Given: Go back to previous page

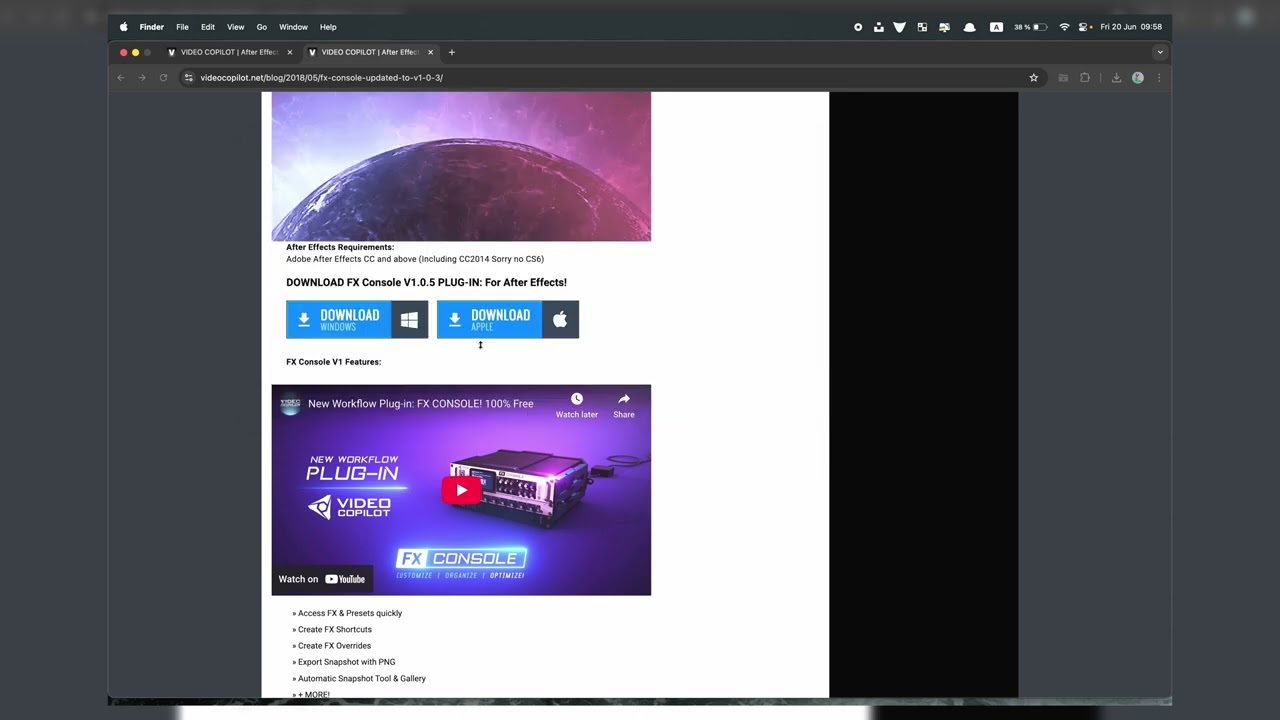Looking at the screenshot, I should [x=121, y=78].
